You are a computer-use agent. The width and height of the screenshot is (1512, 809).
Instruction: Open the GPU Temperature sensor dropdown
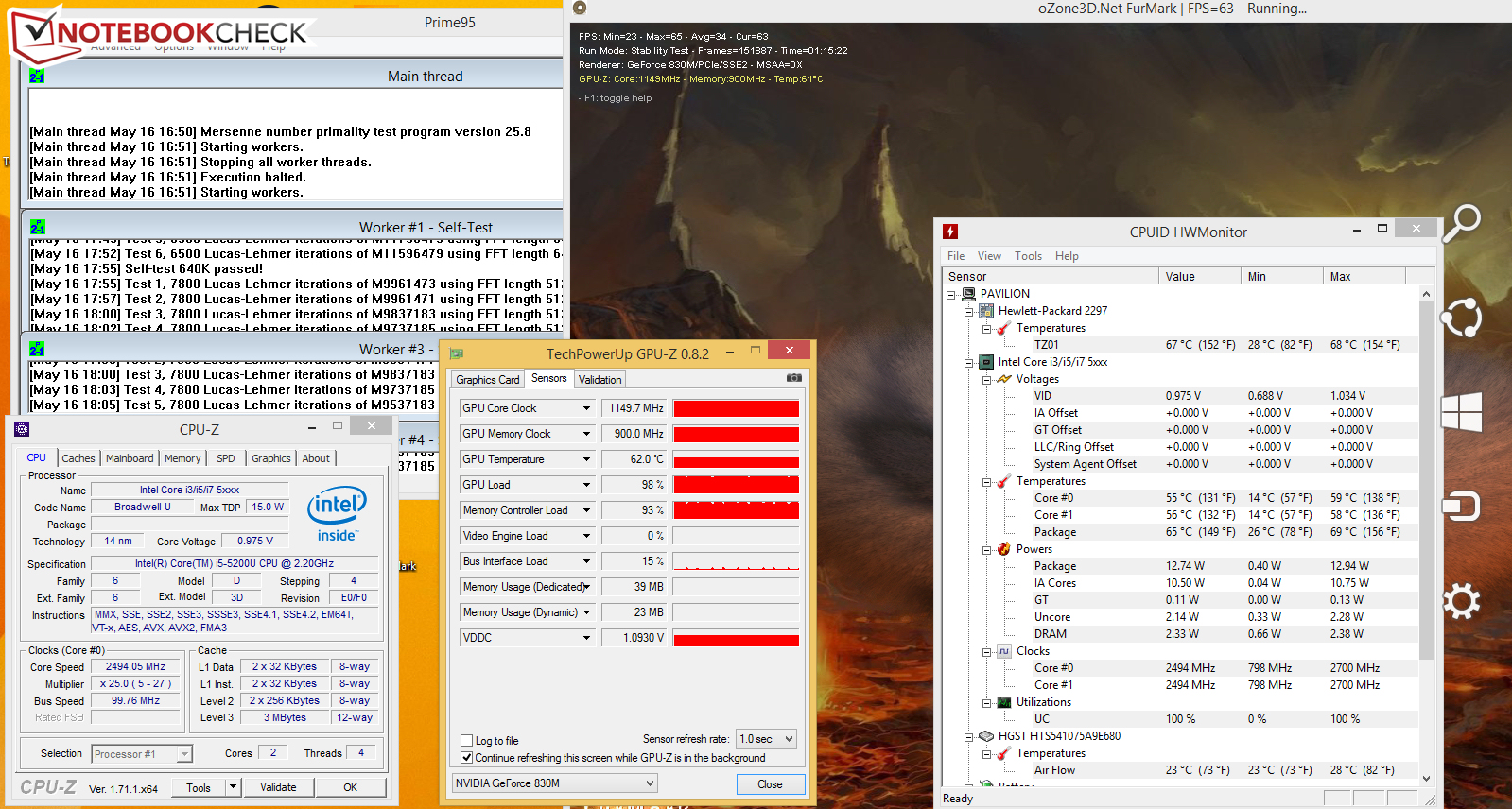586,459
